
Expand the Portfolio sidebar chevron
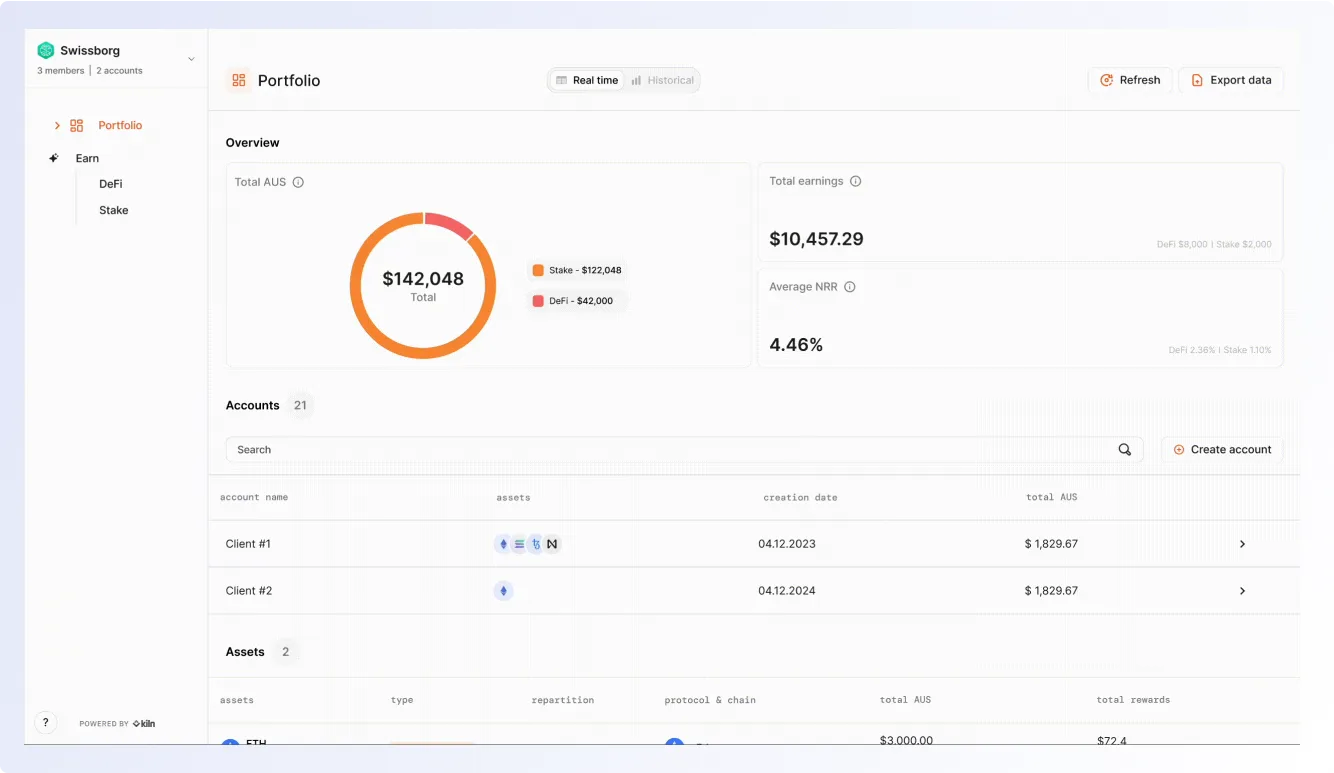pos(57,125)
